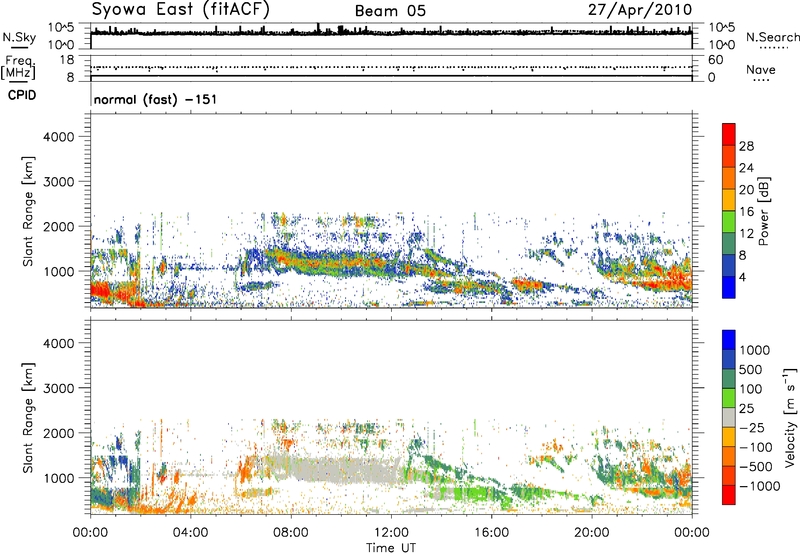Click the 'N.Sky' legend label
This screenshot has height=554, width=800.
19,37
